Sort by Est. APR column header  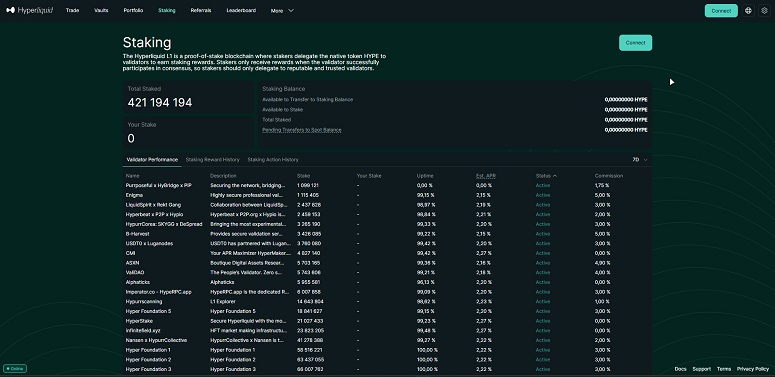[x=486, y=176]
